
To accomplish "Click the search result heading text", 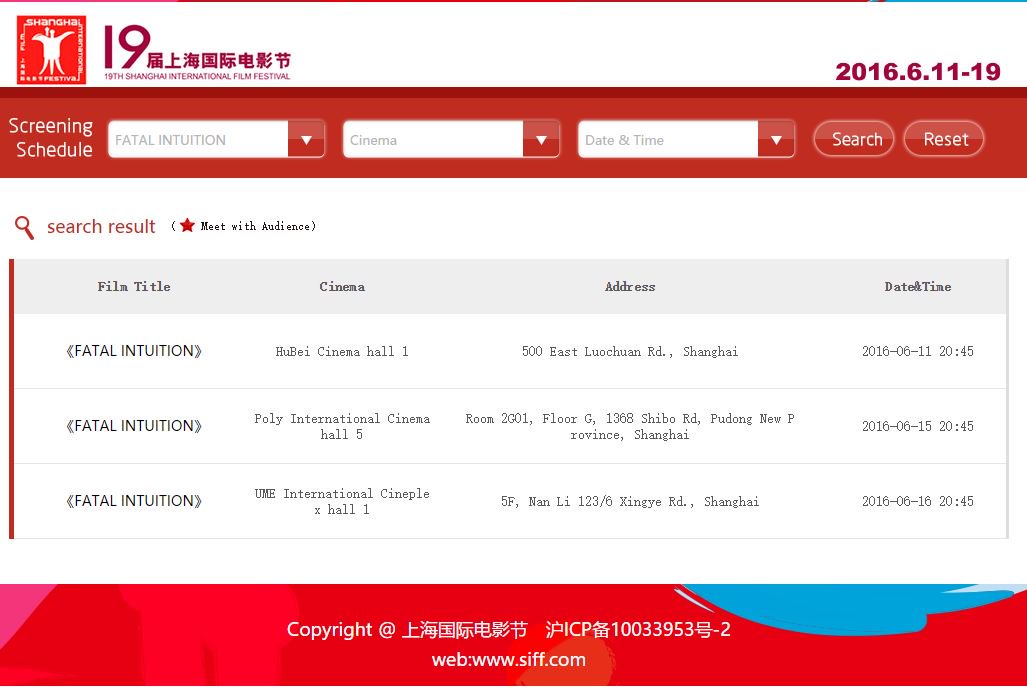I will coord(101,227).
